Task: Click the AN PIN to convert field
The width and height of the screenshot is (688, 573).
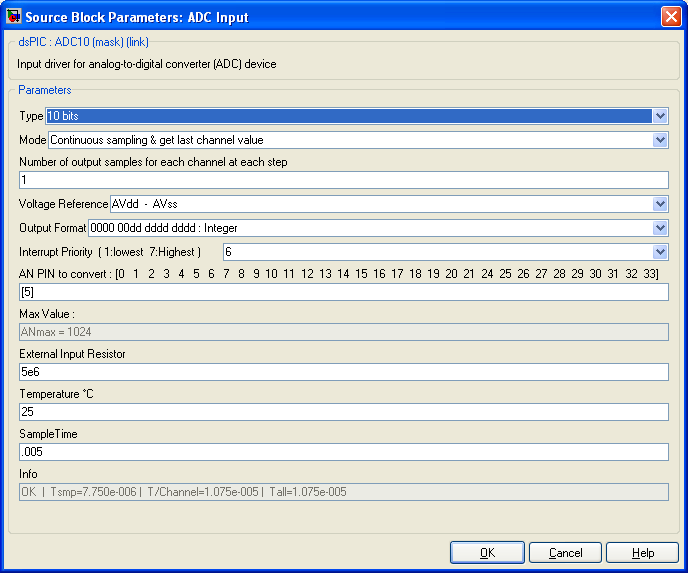Action: tap(343, 292)
